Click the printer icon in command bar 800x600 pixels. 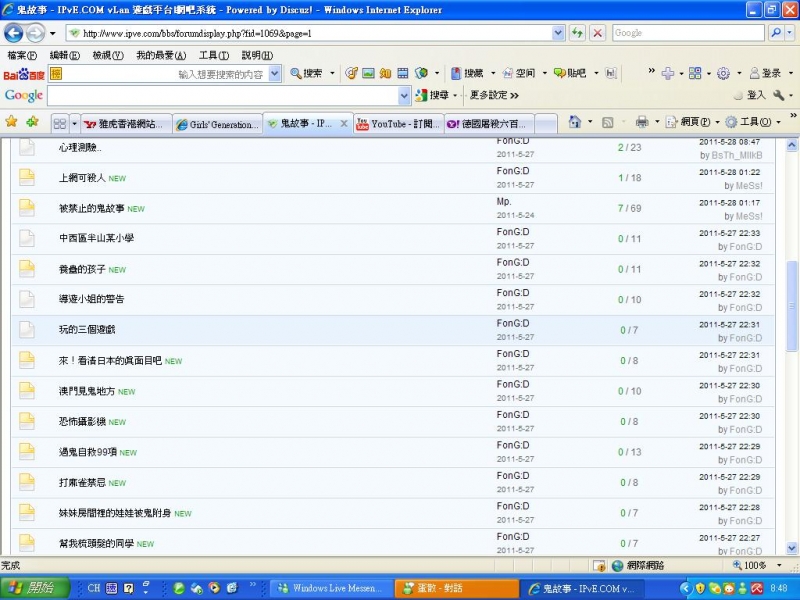(x=642, y=122)
